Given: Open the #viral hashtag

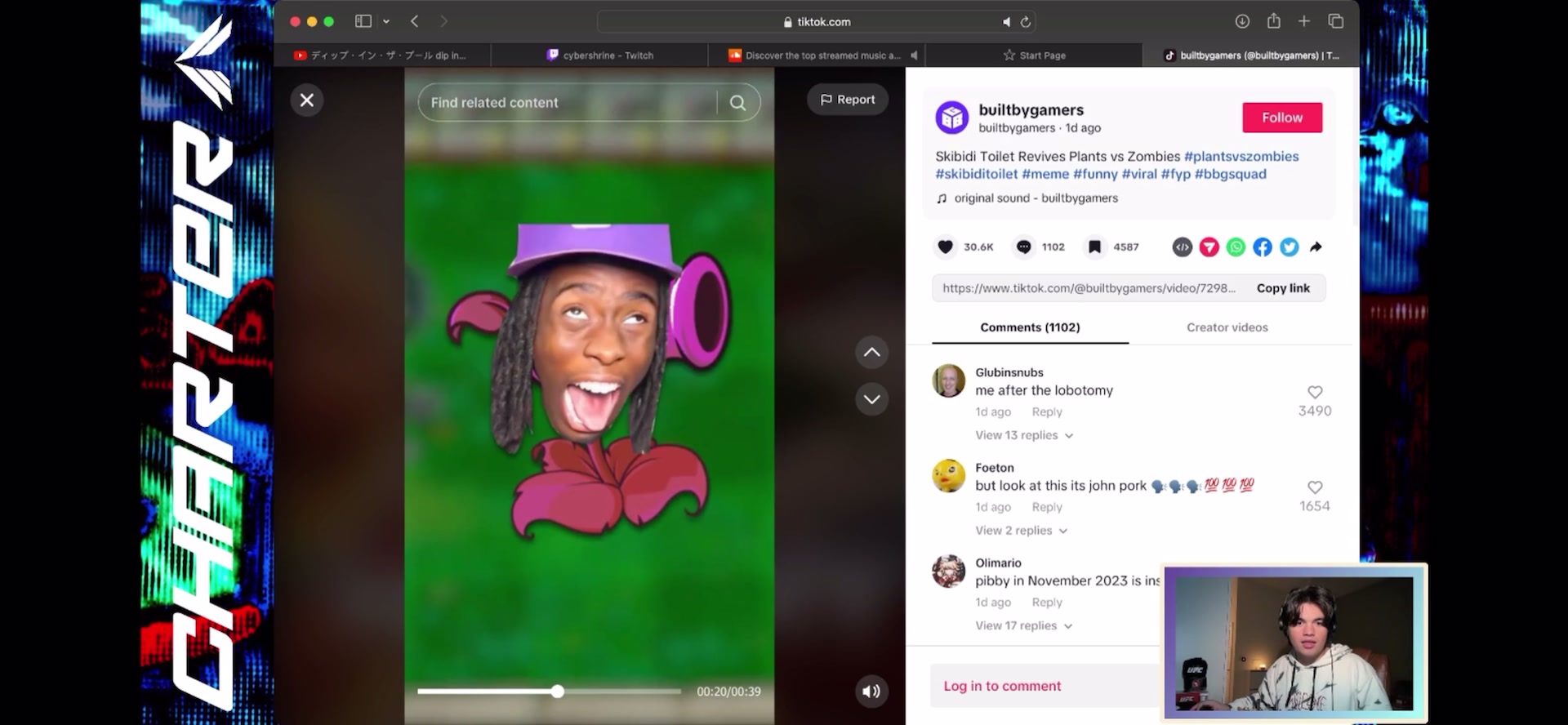Looking at the screenshot, I should (x=1139, y=174).
